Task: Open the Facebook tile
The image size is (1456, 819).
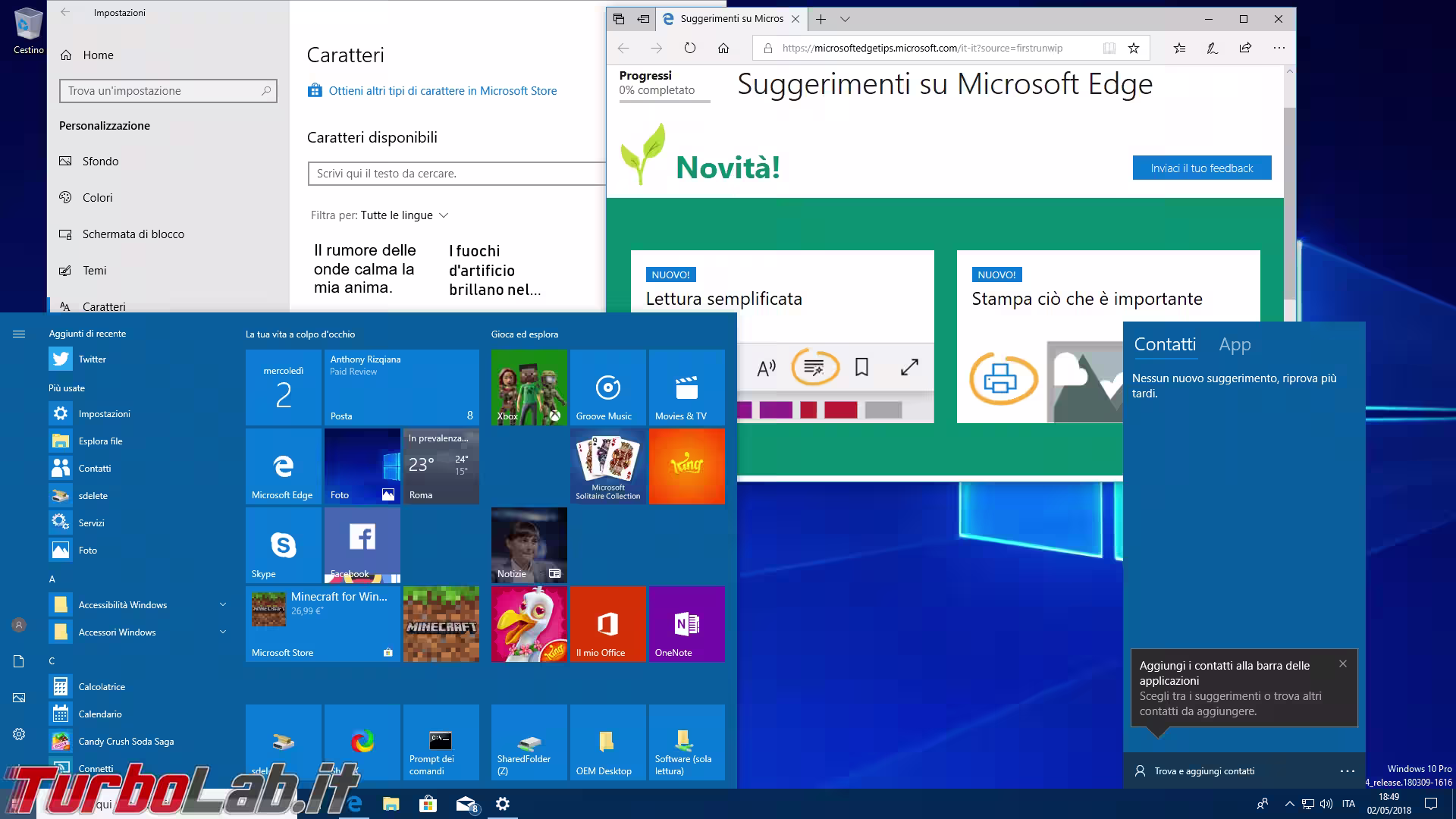Action: tap(362, 544)
